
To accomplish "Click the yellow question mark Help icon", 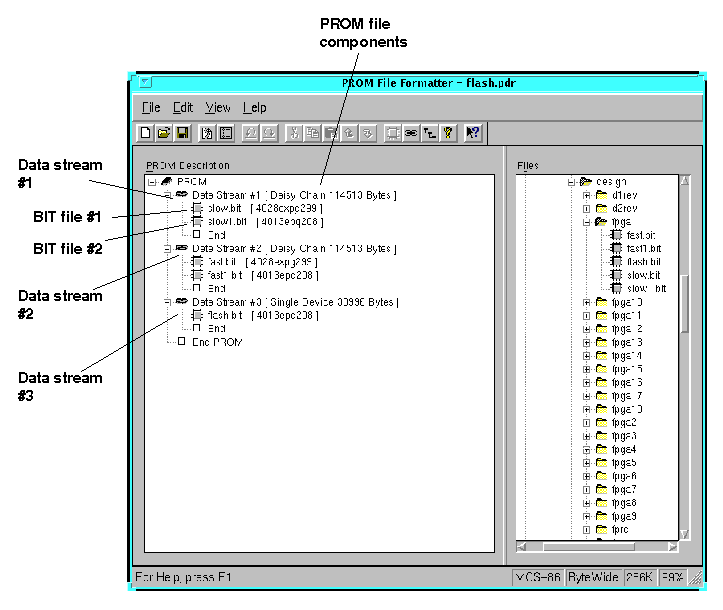I will pyautogui.click(x=448, y=133).
